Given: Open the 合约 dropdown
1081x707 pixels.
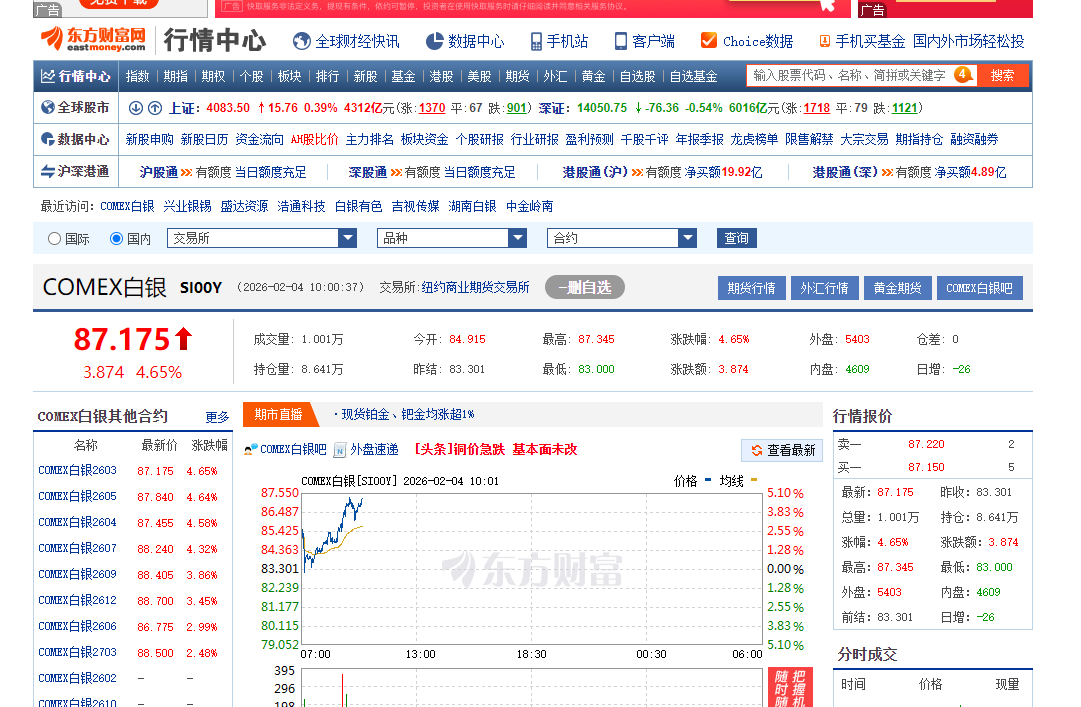Looking at the screenshot, I should click(x=622, y=238).
